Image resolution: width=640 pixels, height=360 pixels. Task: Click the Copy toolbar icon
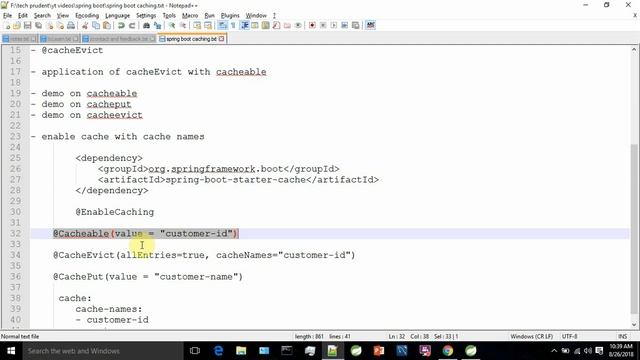coord(96,25)
